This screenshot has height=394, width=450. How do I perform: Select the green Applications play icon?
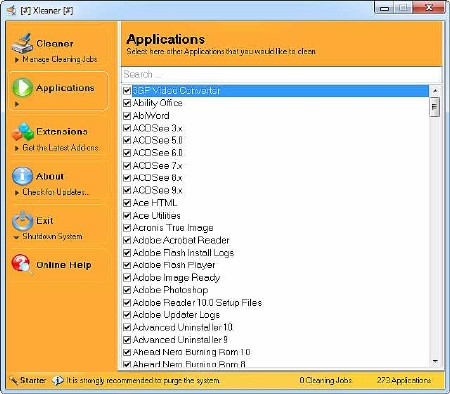(x=22, y=87)
